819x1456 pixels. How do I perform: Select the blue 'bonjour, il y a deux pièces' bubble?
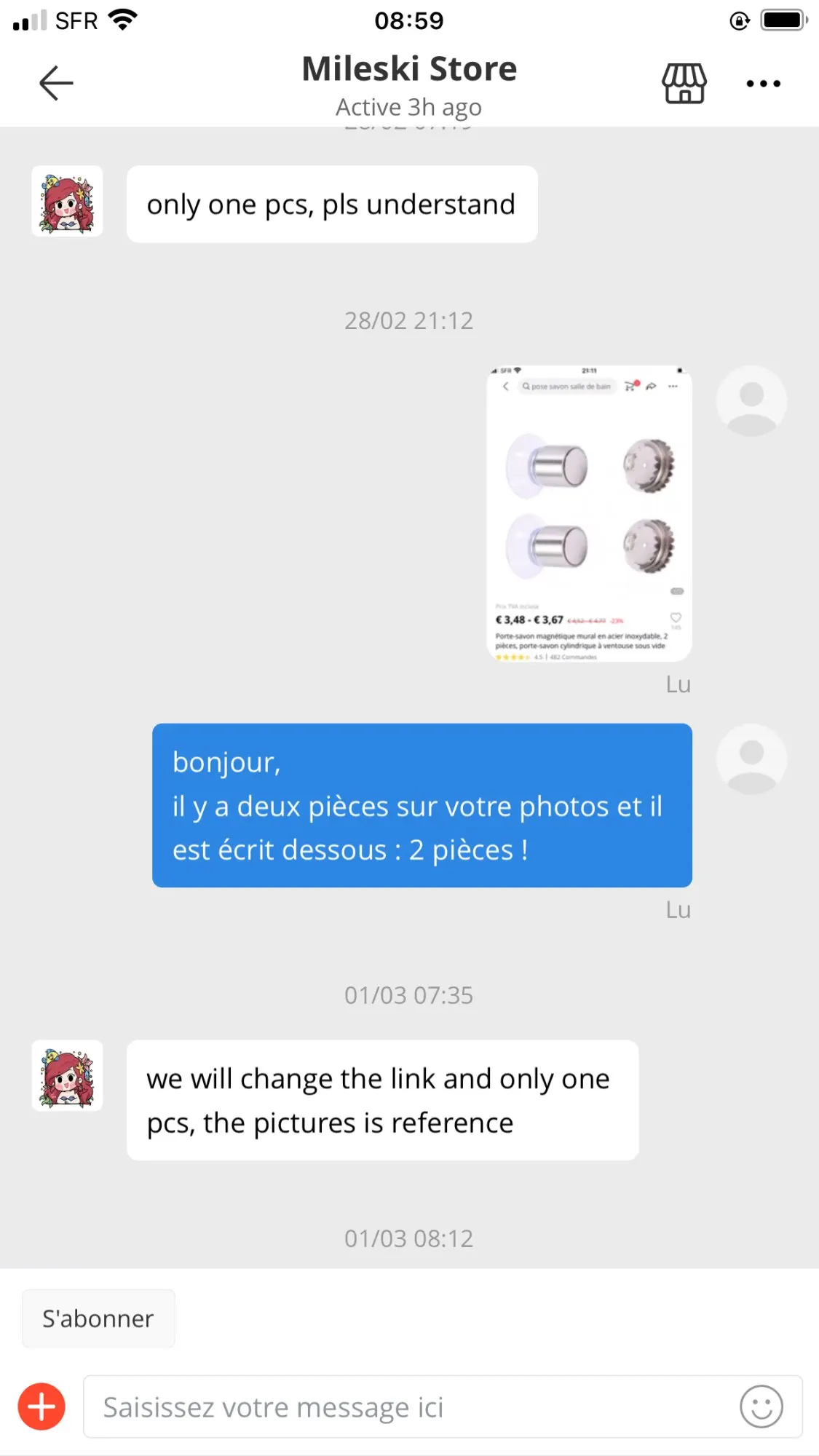tap(422, 805)
